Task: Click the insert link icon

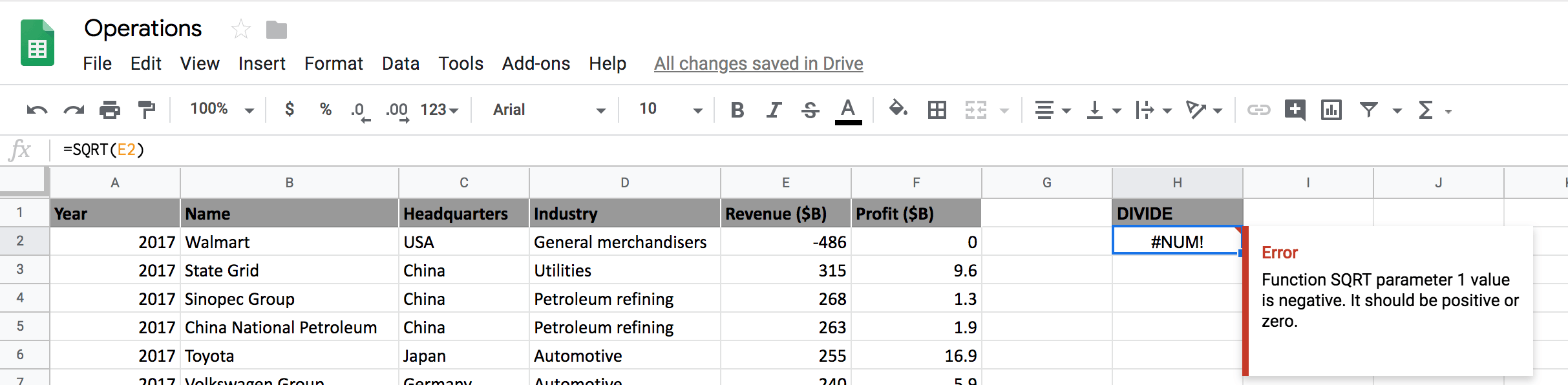Action: pos(1258,110)
